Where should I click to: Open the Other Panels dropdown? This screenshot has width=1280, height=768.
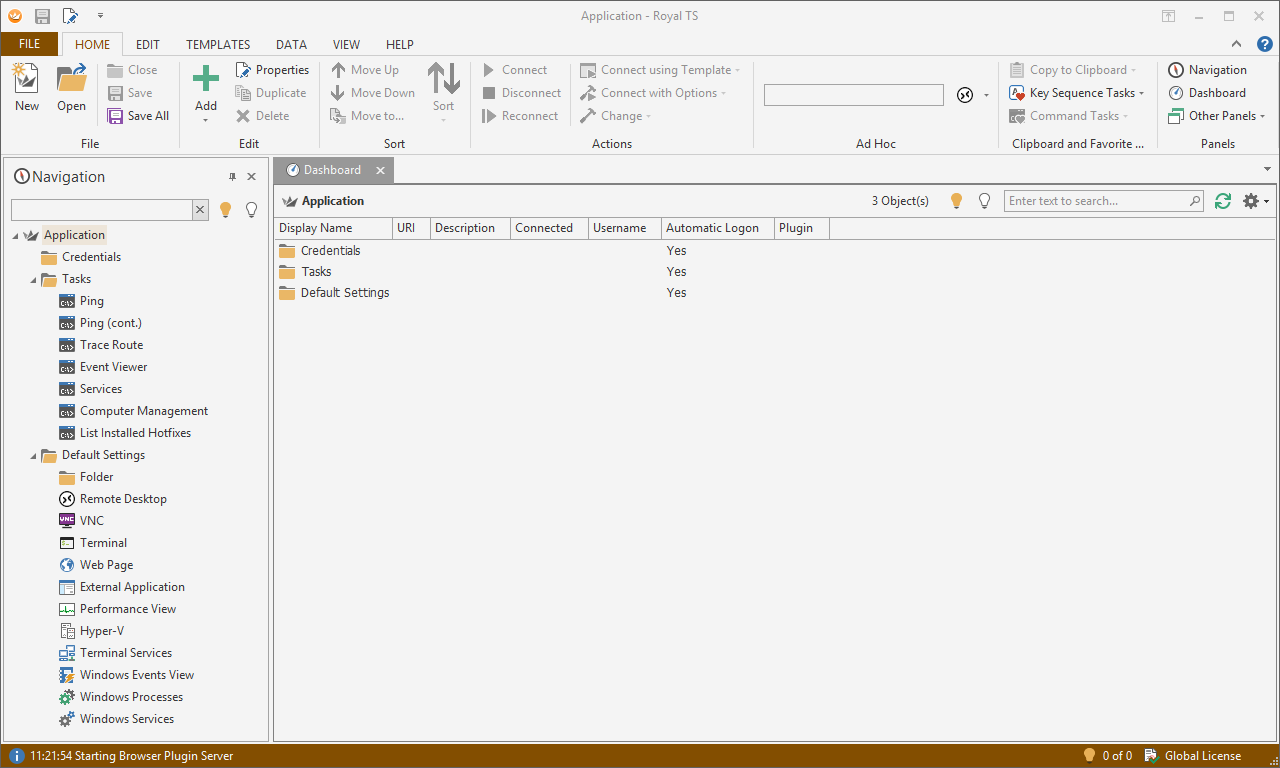point(1262,116)
